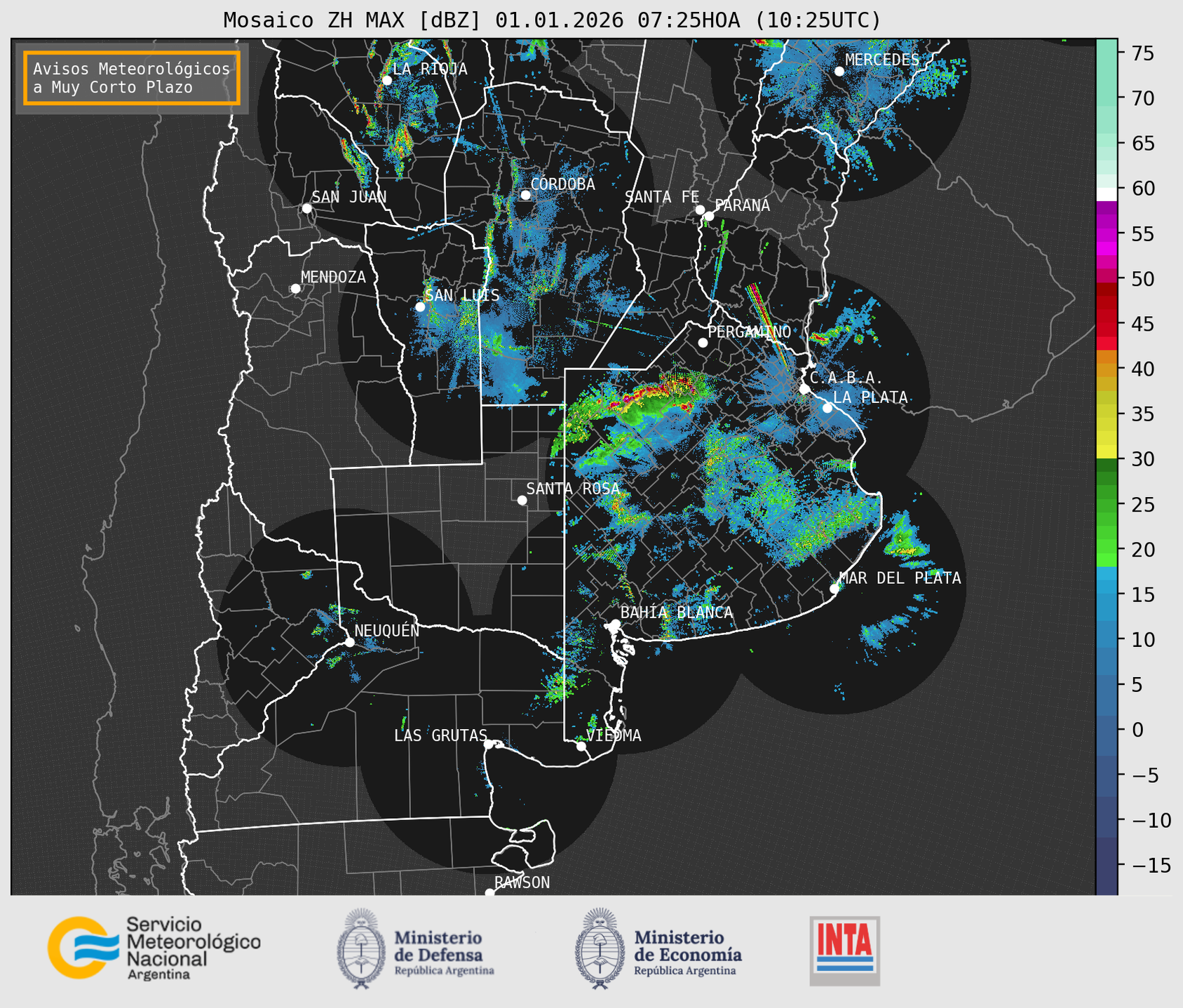Click the green 25 dBZ band on colorbar
1183x1008 pixels.
(1106, 504)
